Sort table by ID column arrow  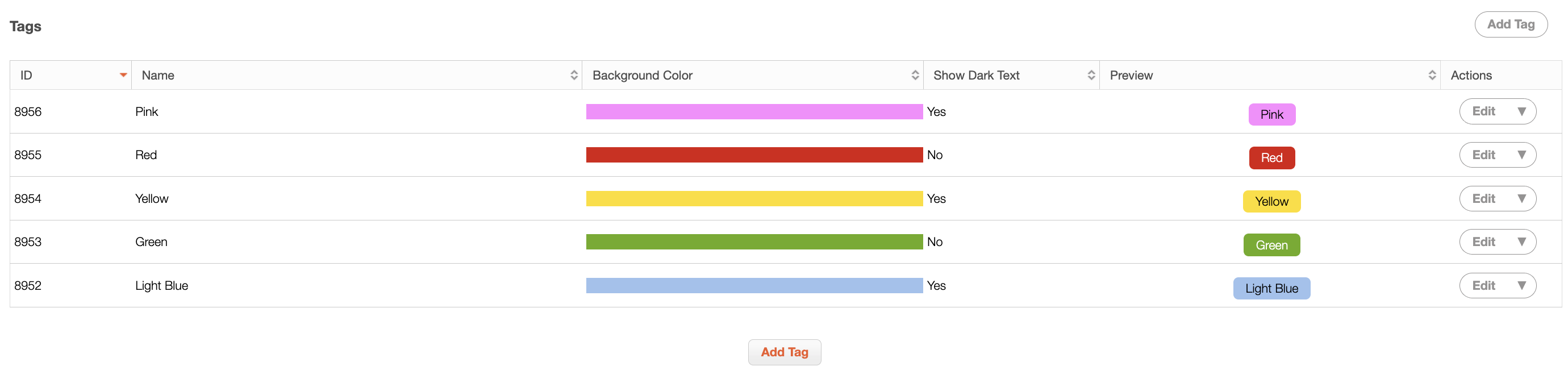tap(123, 76)
